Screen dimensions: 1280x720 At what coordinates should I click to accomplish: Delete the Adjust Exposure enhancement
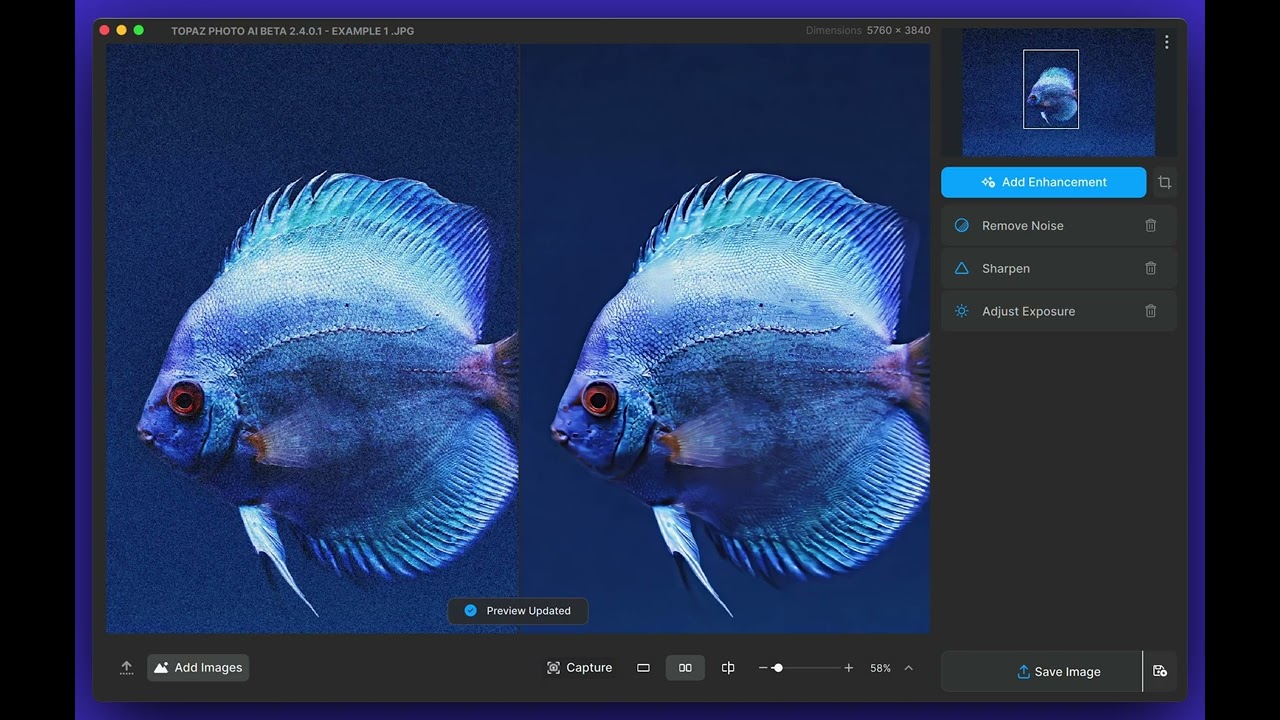1150,312
